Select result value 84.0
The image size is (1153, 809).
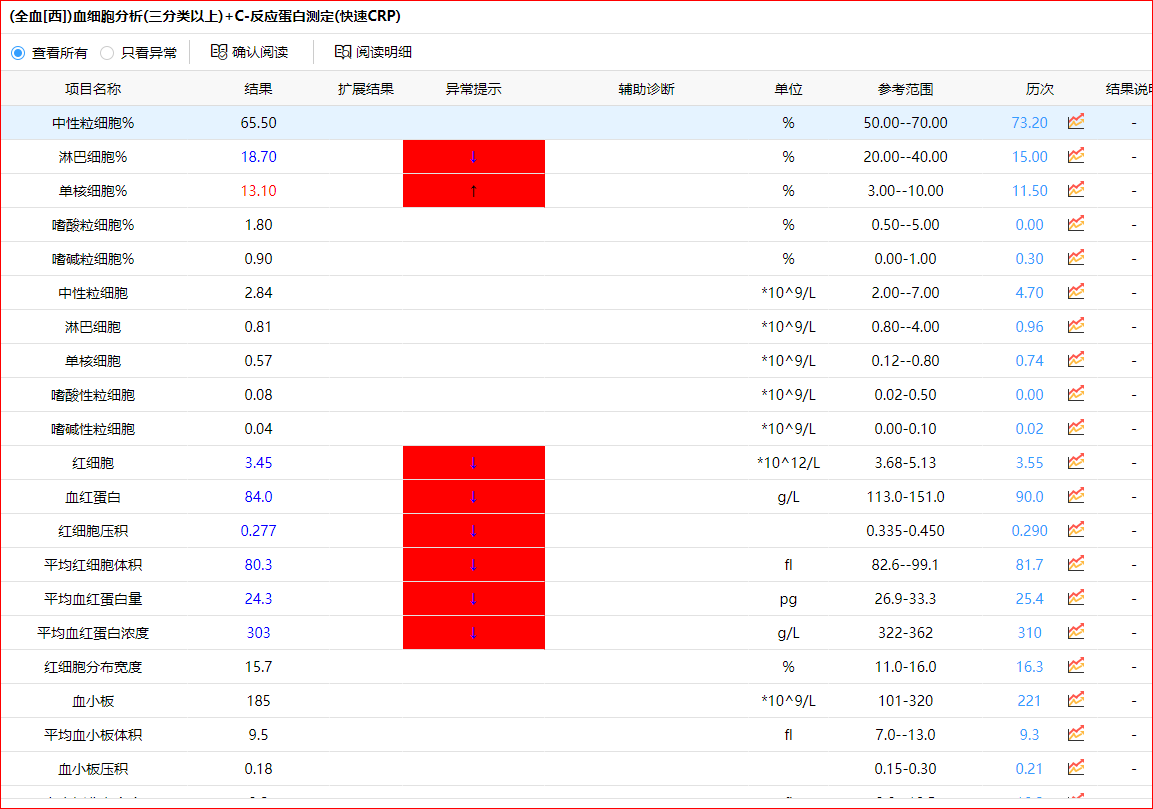pyautogui.click(x=259, y=496)
